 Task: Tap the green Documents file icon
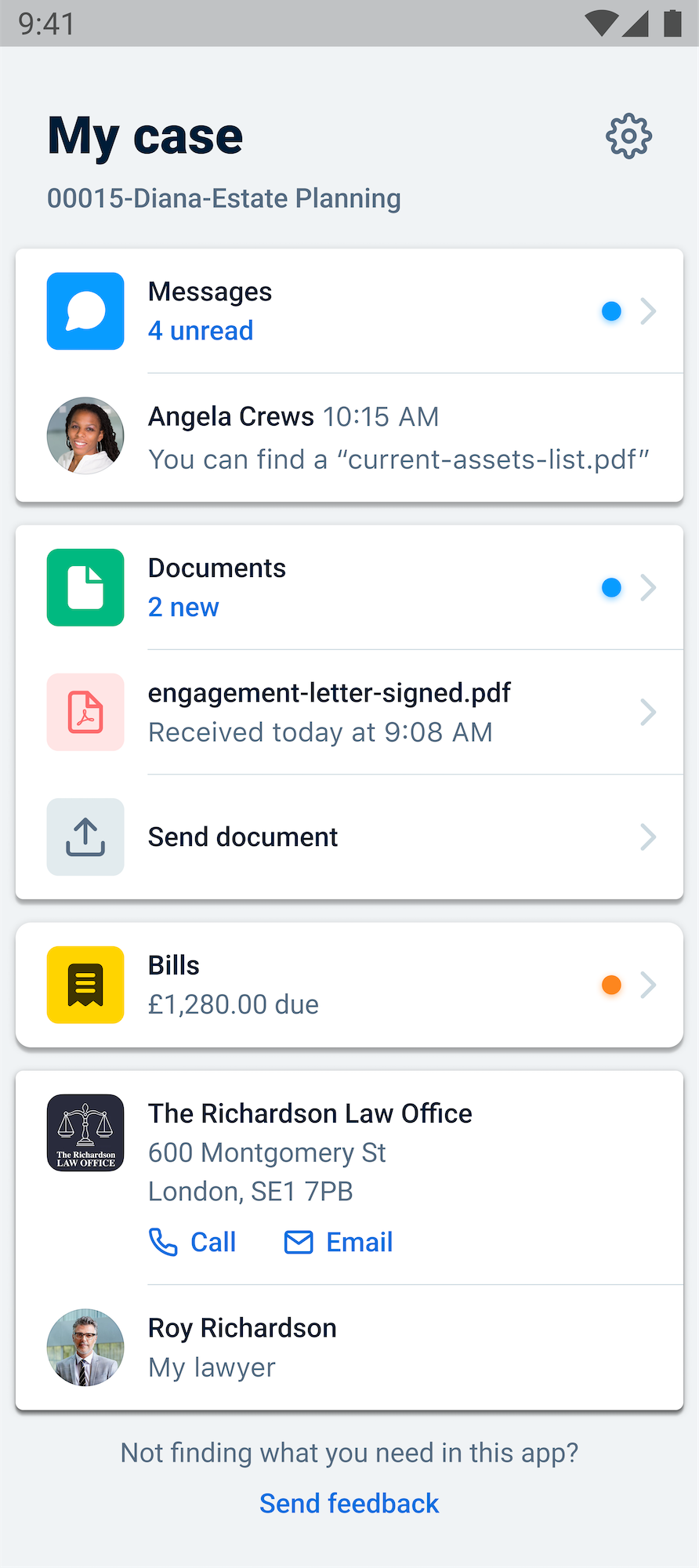coord(85,587)
